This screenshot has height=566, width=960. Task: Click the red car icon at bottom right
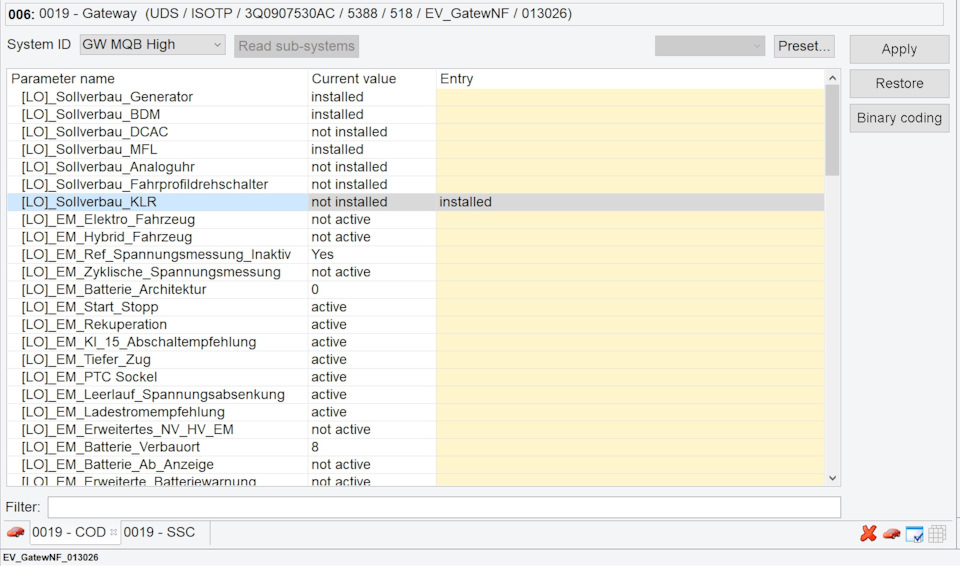(x=891, y=534)
